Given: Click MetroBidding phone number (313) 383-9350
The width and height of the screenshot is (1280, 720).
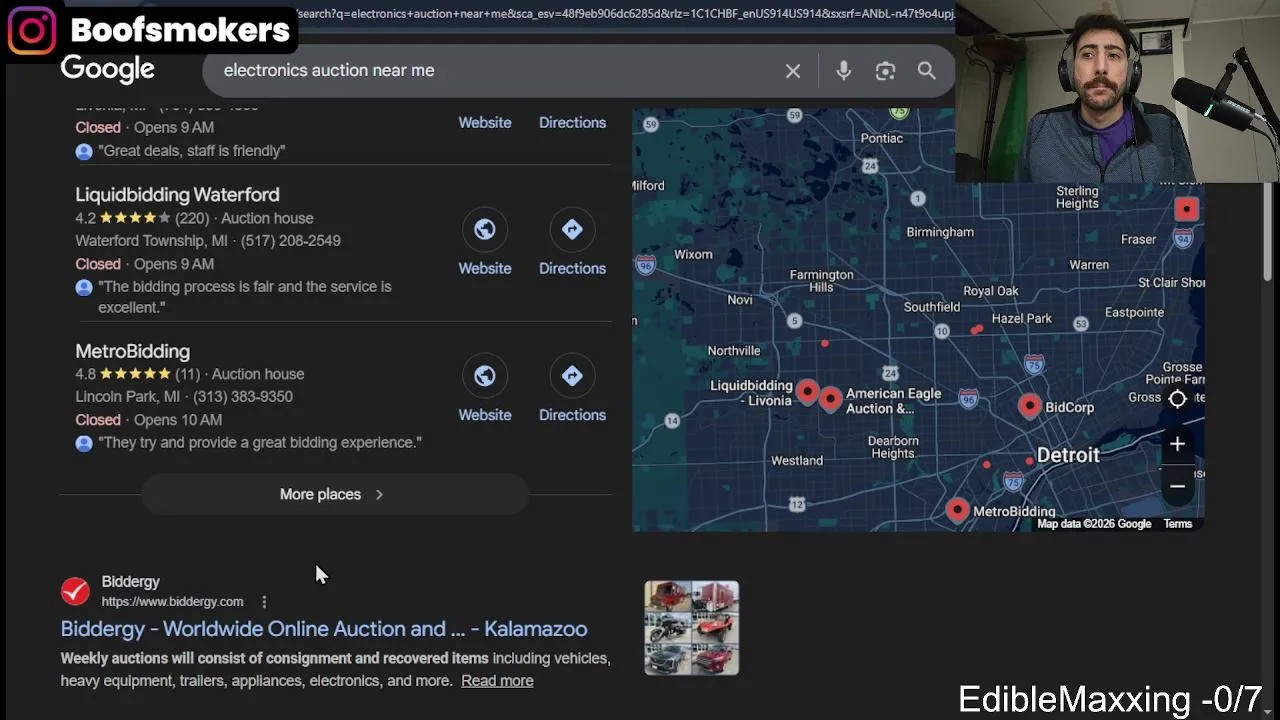Looking at the screenshot, I should coord(243,397).
